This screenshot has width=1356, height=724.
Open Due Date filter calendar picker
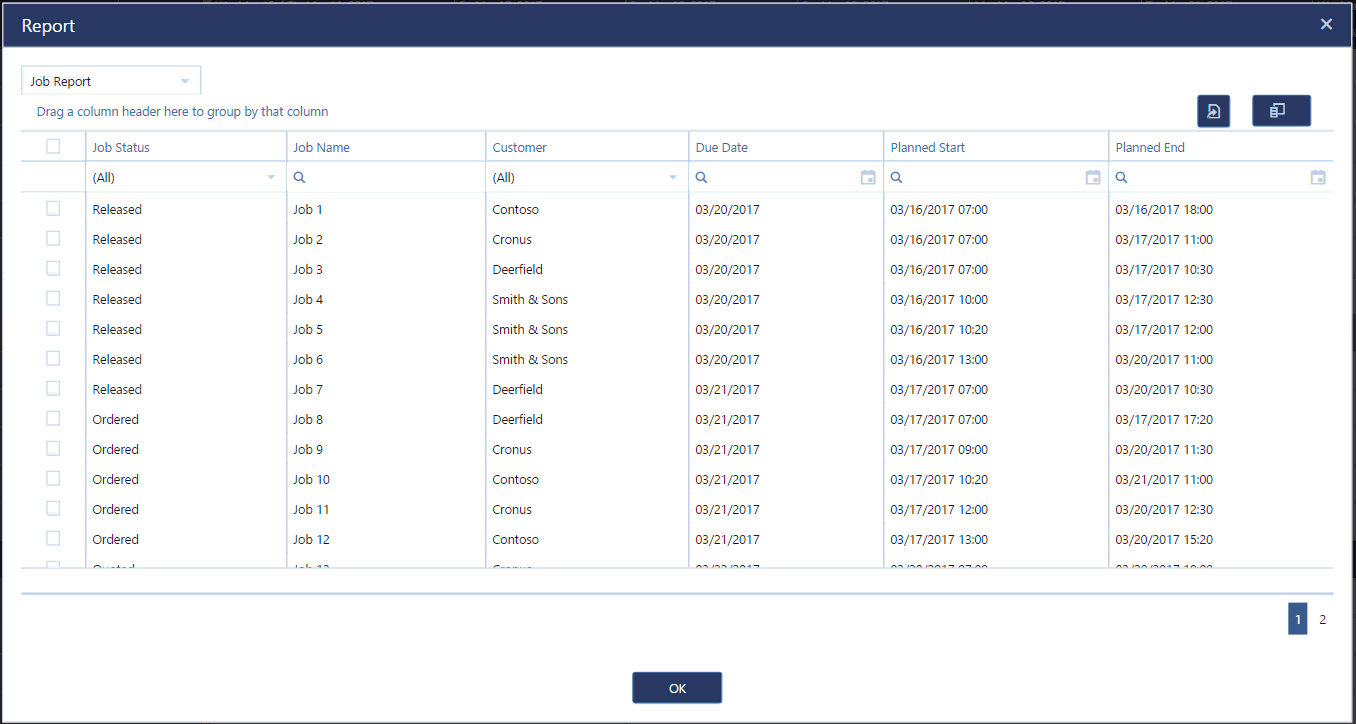tap(868, 178)
